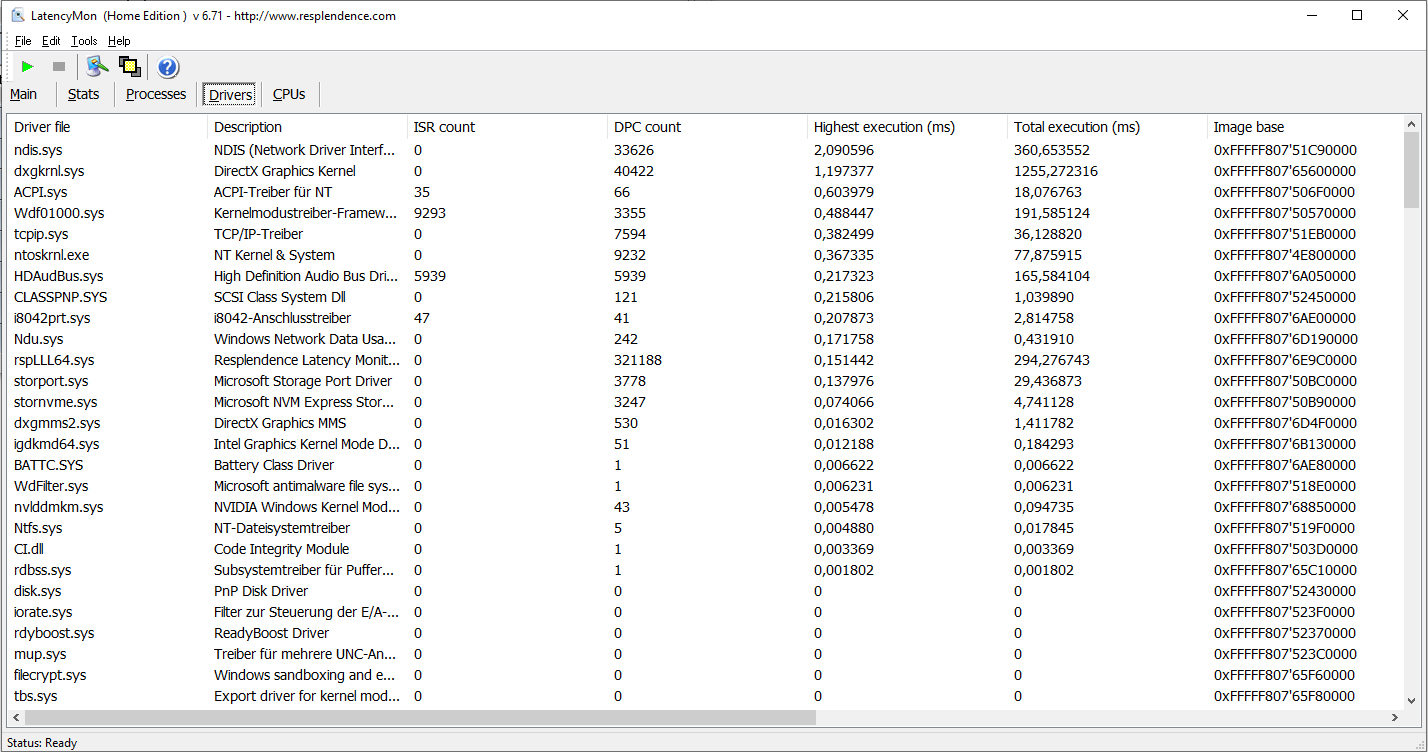The width and height of the screenshot is (1428, 752).
Task: Click the yellow overlapping windows toolbar icon
Action: tap(129, 67)
